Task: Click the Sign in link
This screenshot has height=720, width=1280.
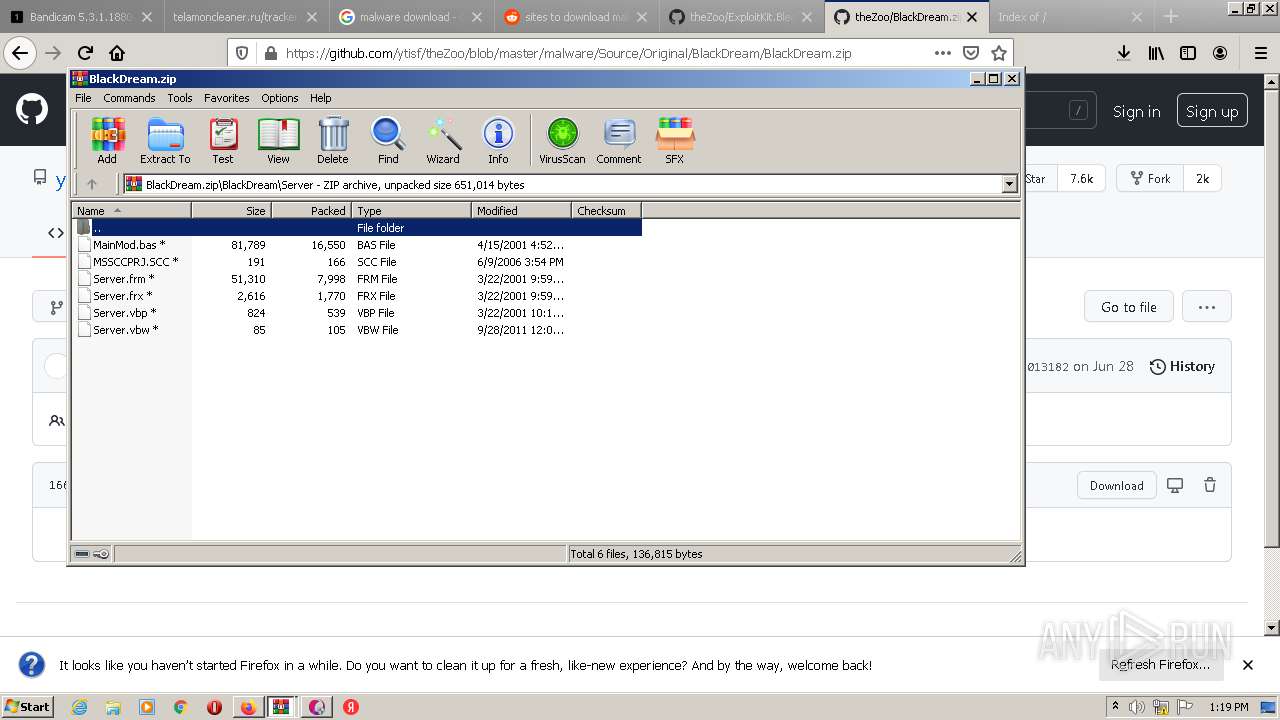Action: click(x=1136, y=111)
